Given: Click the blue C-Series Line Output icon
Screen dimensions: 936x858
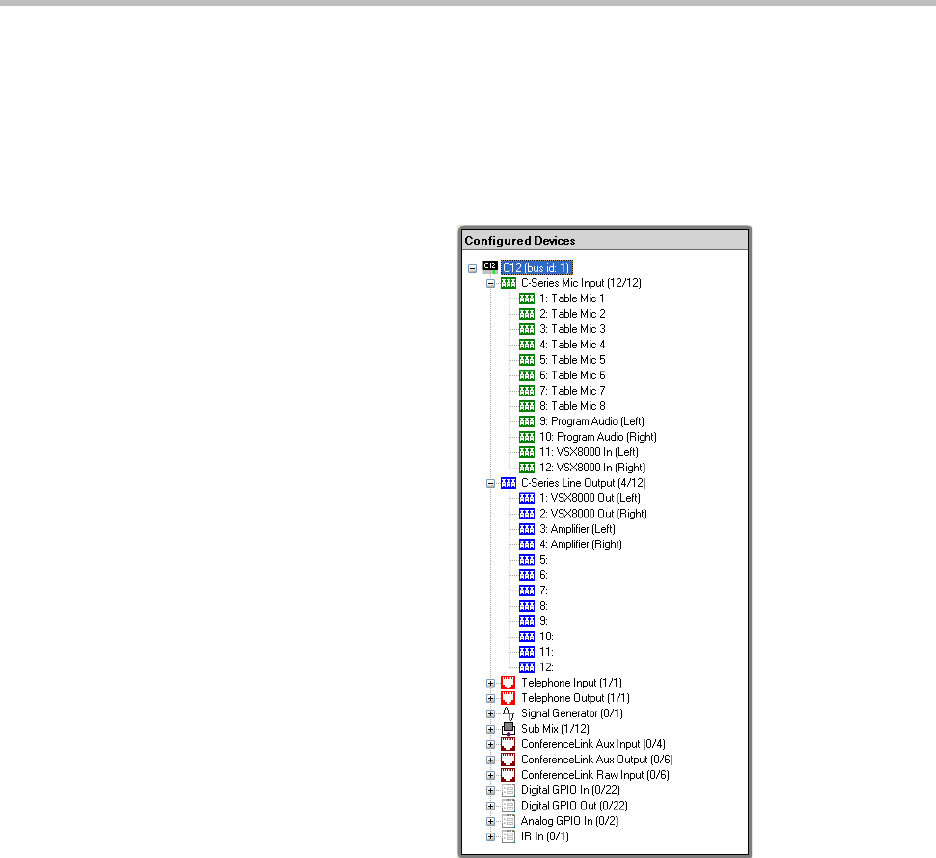Looking at the screenshot, I should coord(508,483).
